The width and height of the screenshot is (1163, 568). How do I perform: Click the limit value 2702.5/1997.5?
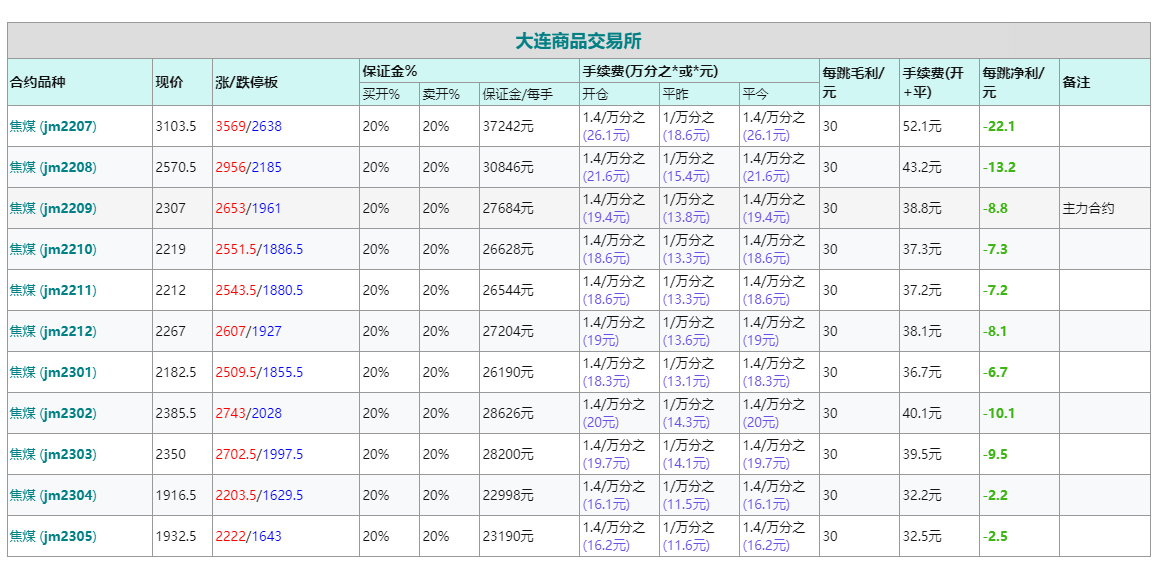tap(259, 455)
